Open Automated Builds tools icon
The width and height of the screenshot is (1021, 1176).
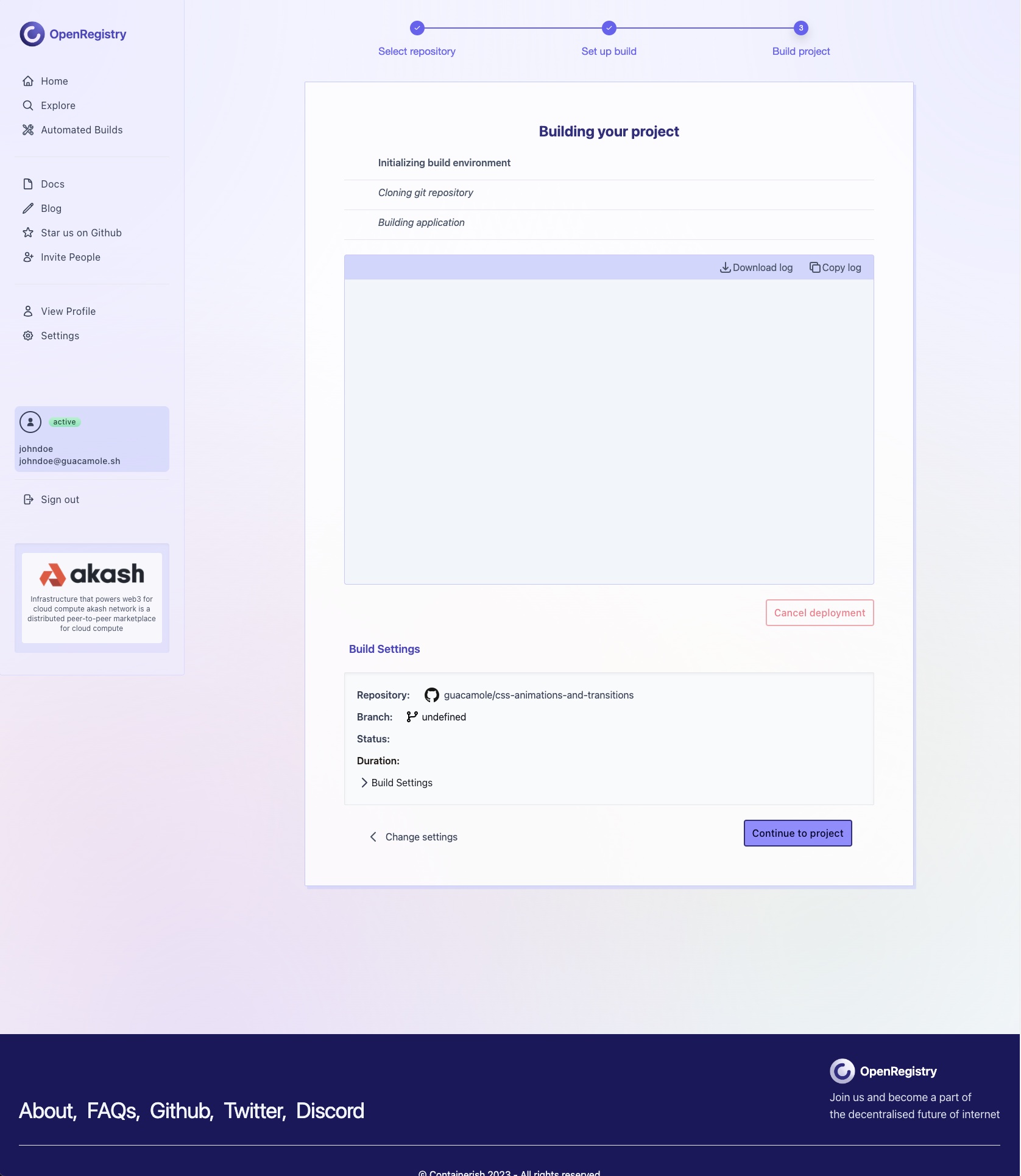click(28, 130)
